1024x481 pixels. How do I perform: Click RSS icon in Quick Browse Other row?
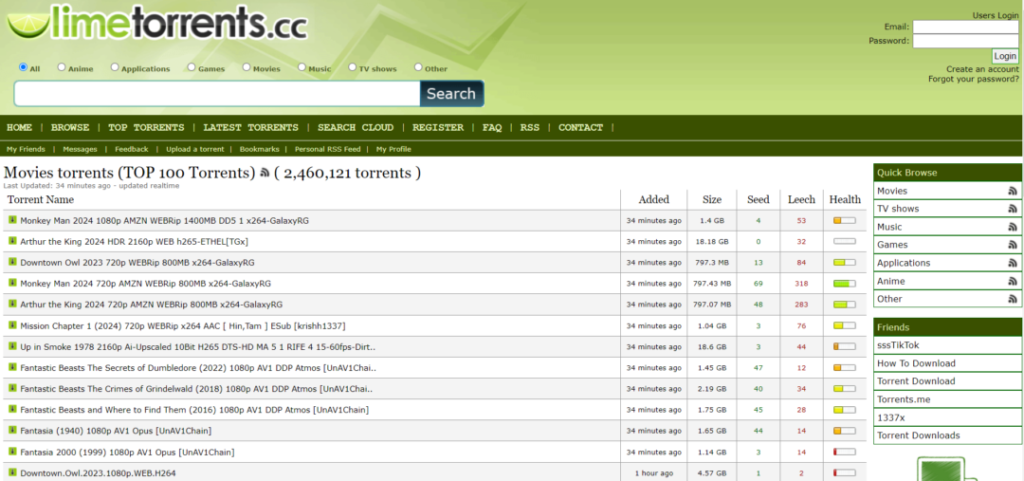(1013, 299)
